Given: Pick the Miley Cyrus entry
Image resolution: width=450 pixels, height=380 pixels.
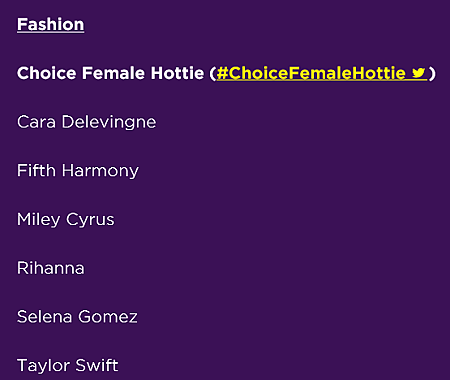Looking at the screenshot, I should click(x=66, y=219).
